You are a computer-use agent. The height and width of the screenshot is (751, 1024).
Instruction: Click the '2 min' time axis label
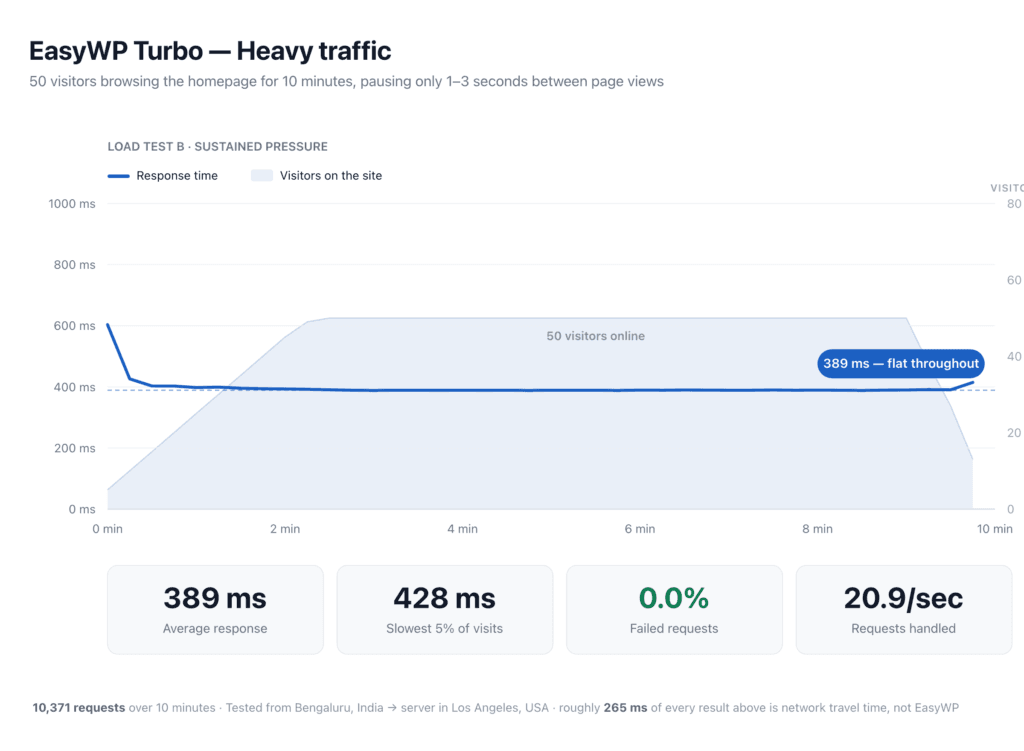(x=285, y=529)
